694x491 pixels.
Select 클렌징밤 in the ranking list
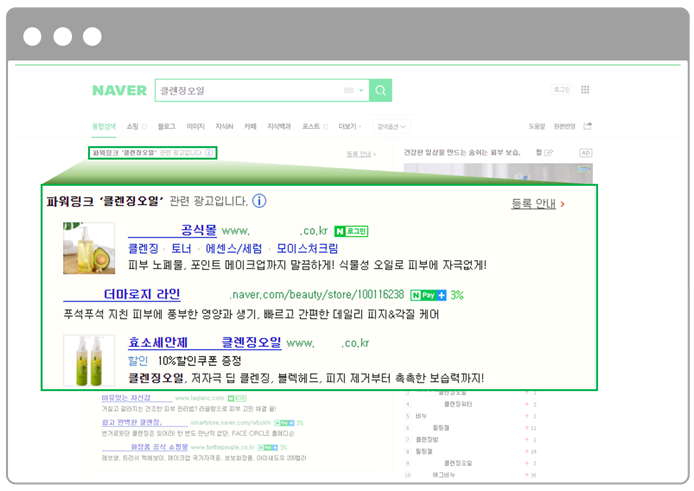pos(427,440)
